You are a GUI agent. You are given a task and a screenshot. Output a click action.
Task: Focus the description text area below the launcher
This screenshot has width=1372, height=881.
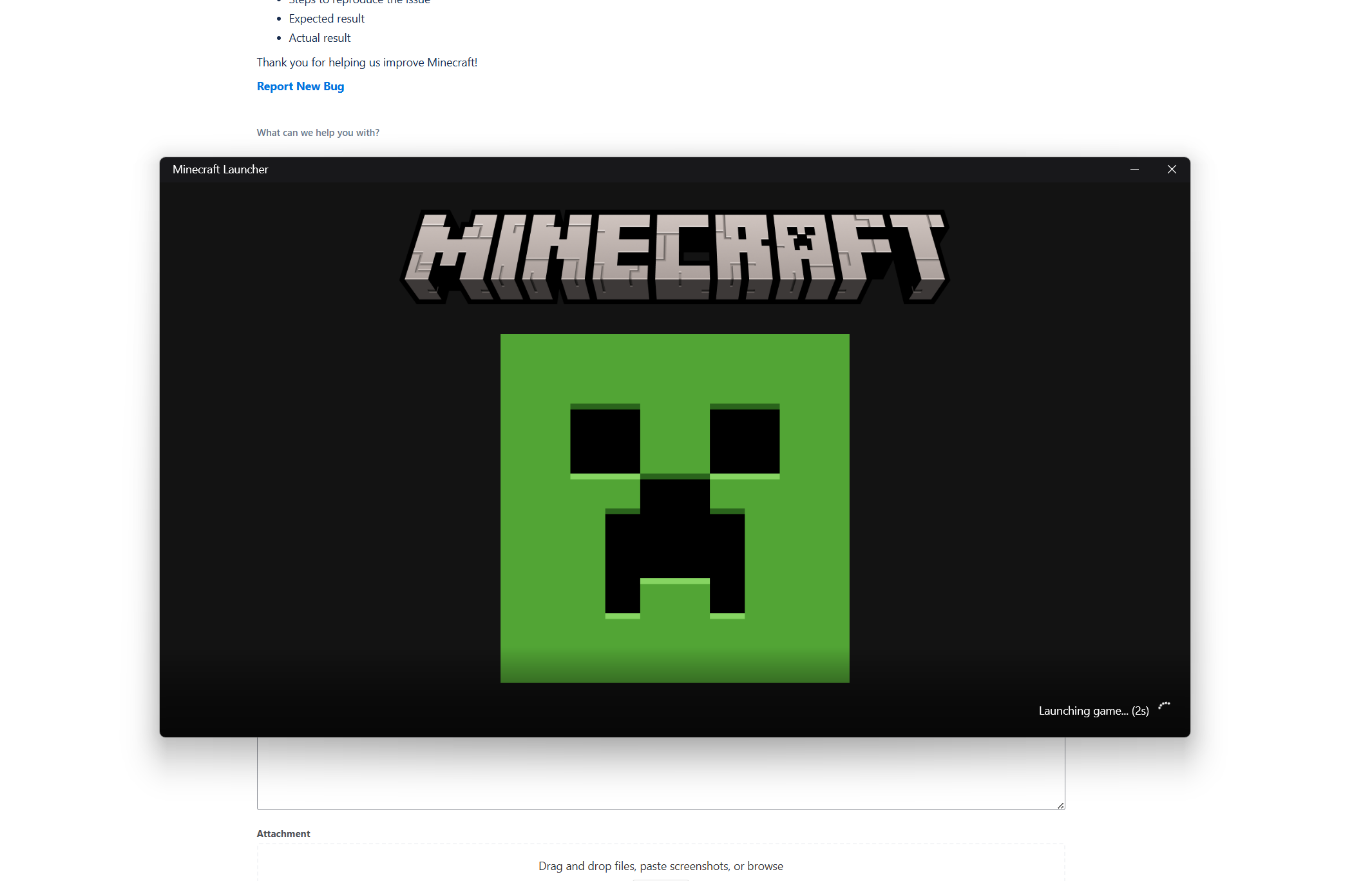point(660,777)
